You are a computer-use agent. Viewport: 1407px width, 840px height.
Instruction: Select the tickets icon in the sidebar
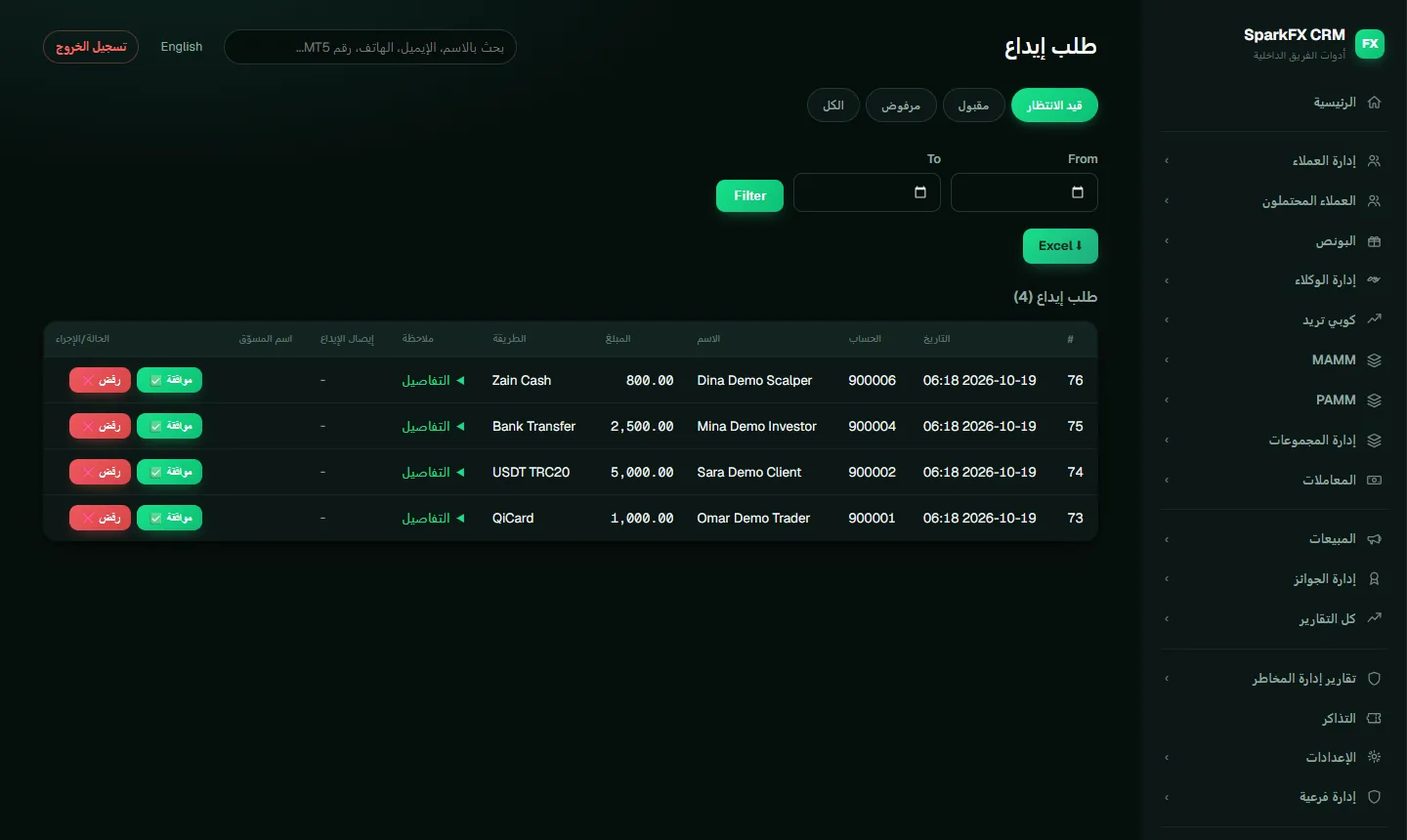tap(1374, 718)
